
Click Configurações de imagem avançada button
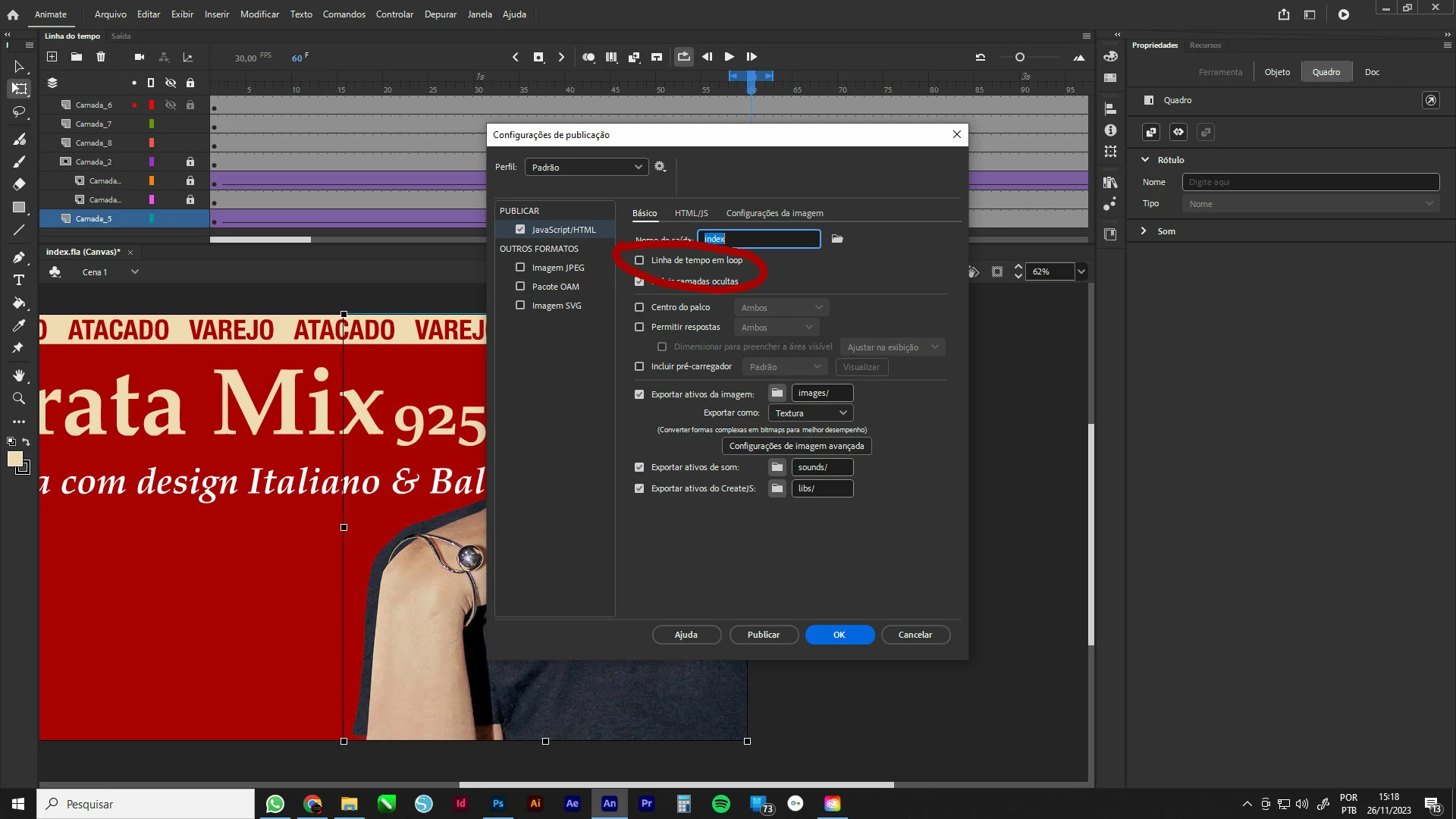pyautogui.click(x=796, y=446)
